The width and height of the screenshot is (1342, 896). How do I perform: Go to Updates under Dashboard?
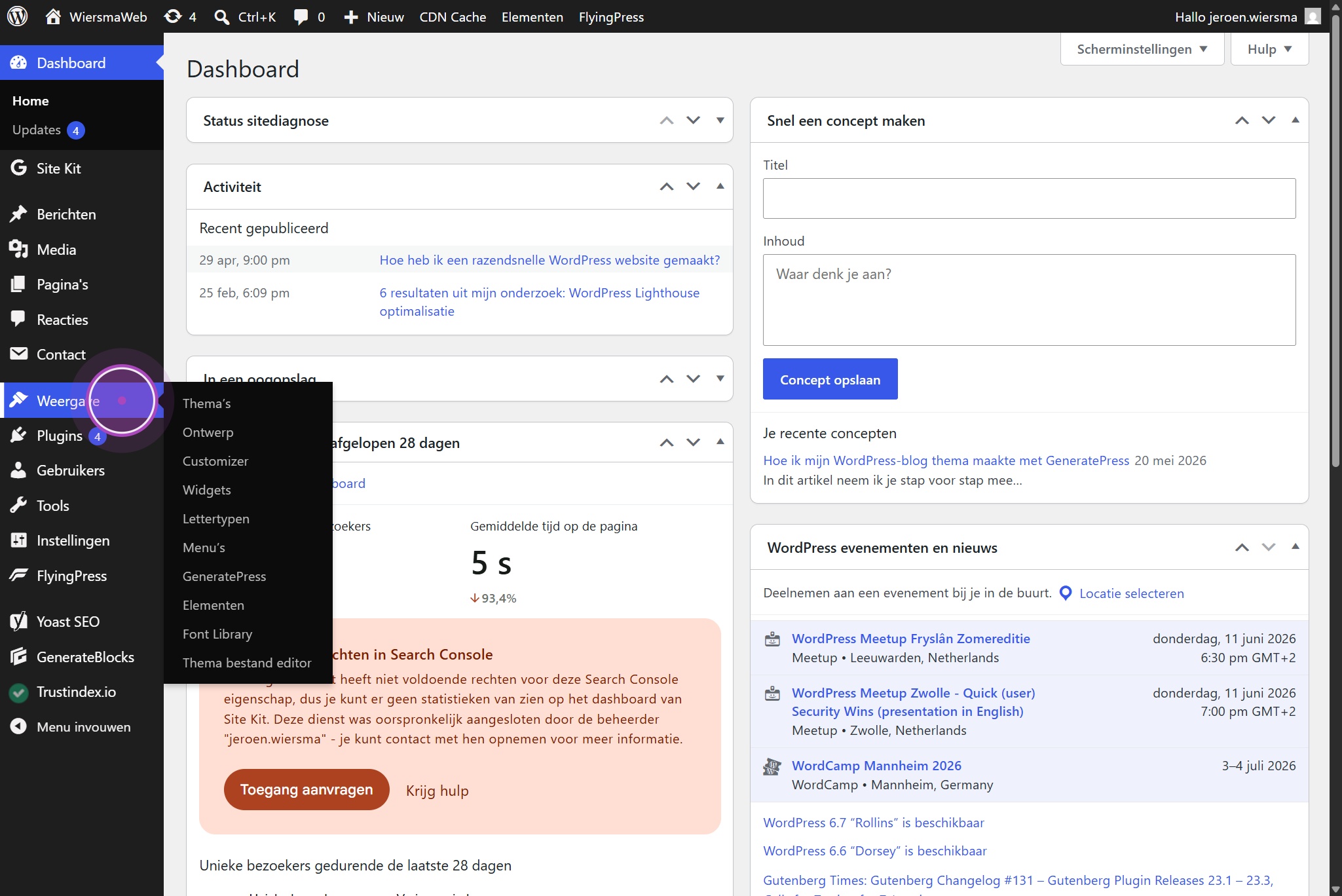click(37, 130)
